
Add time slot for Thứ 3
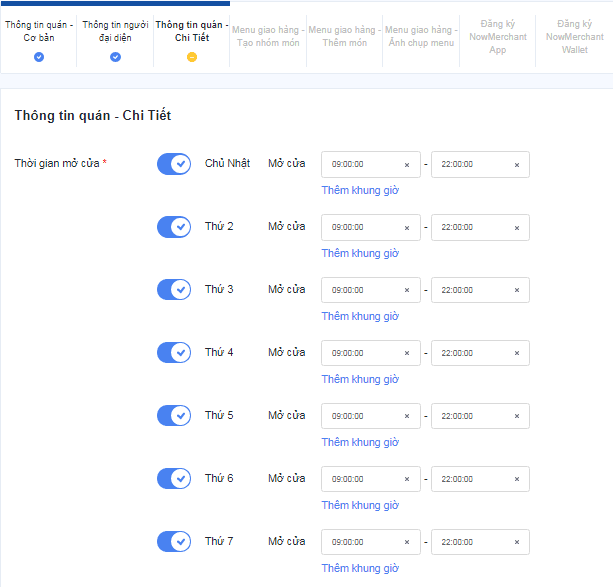[360, 316]
